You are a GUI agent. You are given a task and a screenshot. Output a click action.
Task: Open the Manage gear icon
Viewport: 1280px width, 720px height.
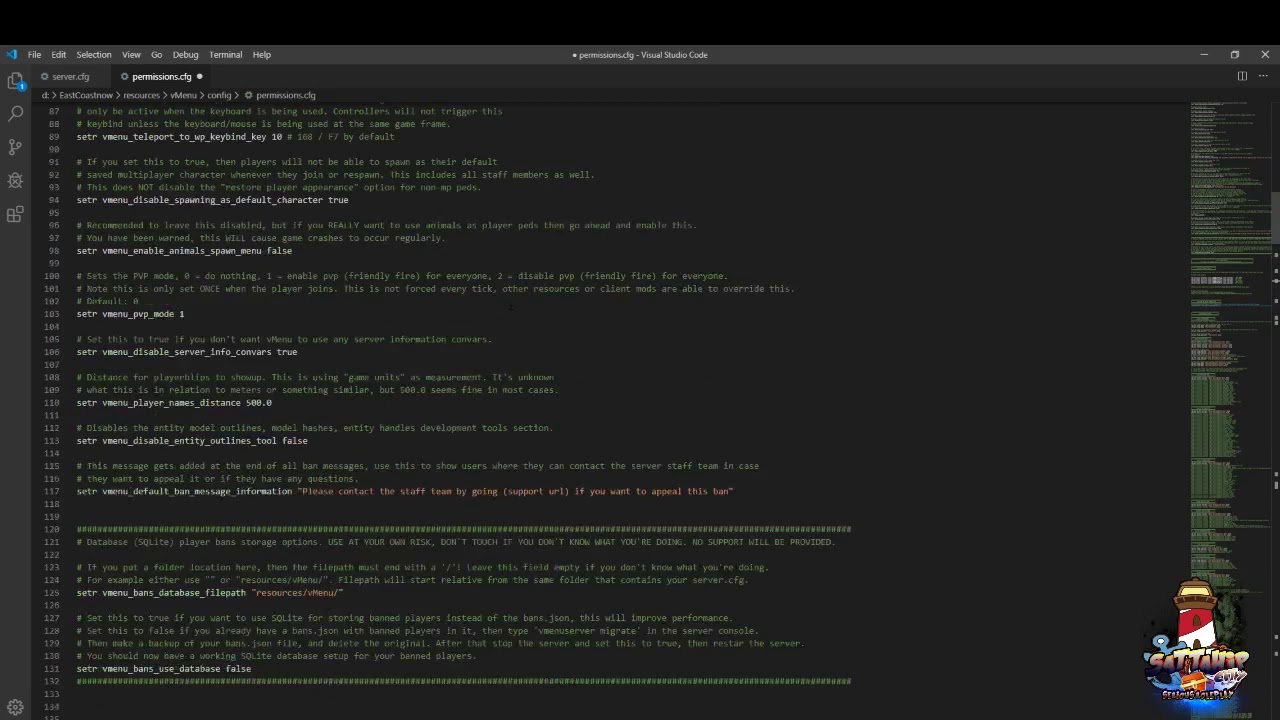[x=15, y=707]
